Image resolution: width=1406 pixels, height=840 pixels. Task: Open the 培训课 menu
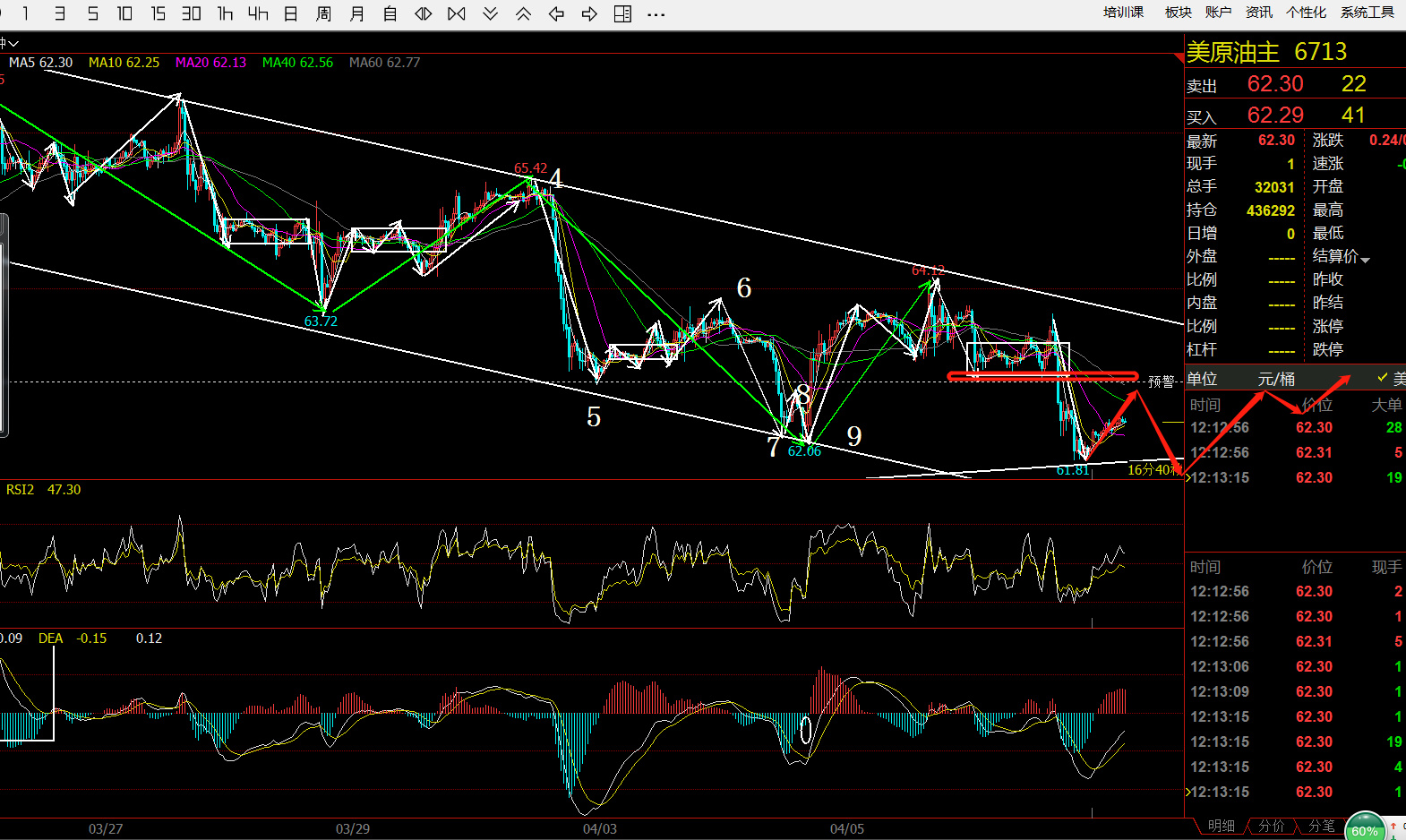[x=1123, y=13]
